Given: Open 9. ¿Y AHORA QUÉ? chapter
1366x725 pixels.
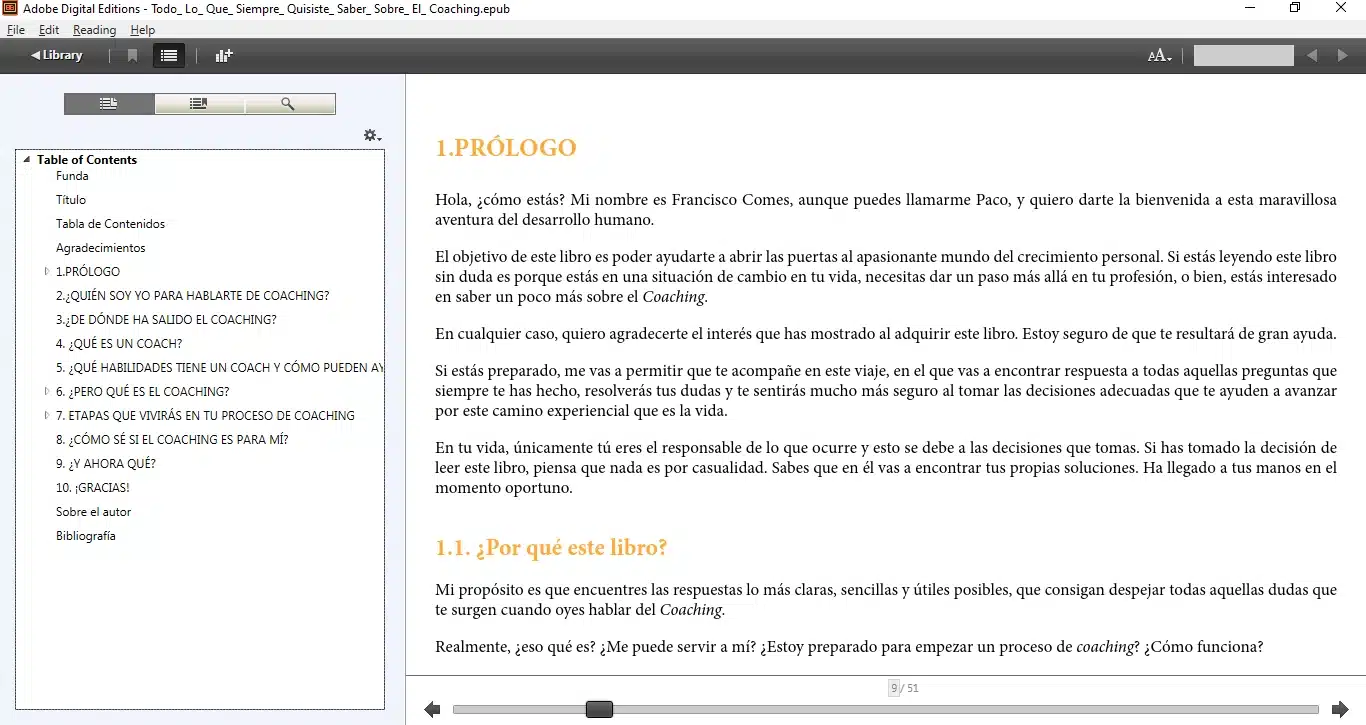Looking at the screenshot, I should coord(106,464).
